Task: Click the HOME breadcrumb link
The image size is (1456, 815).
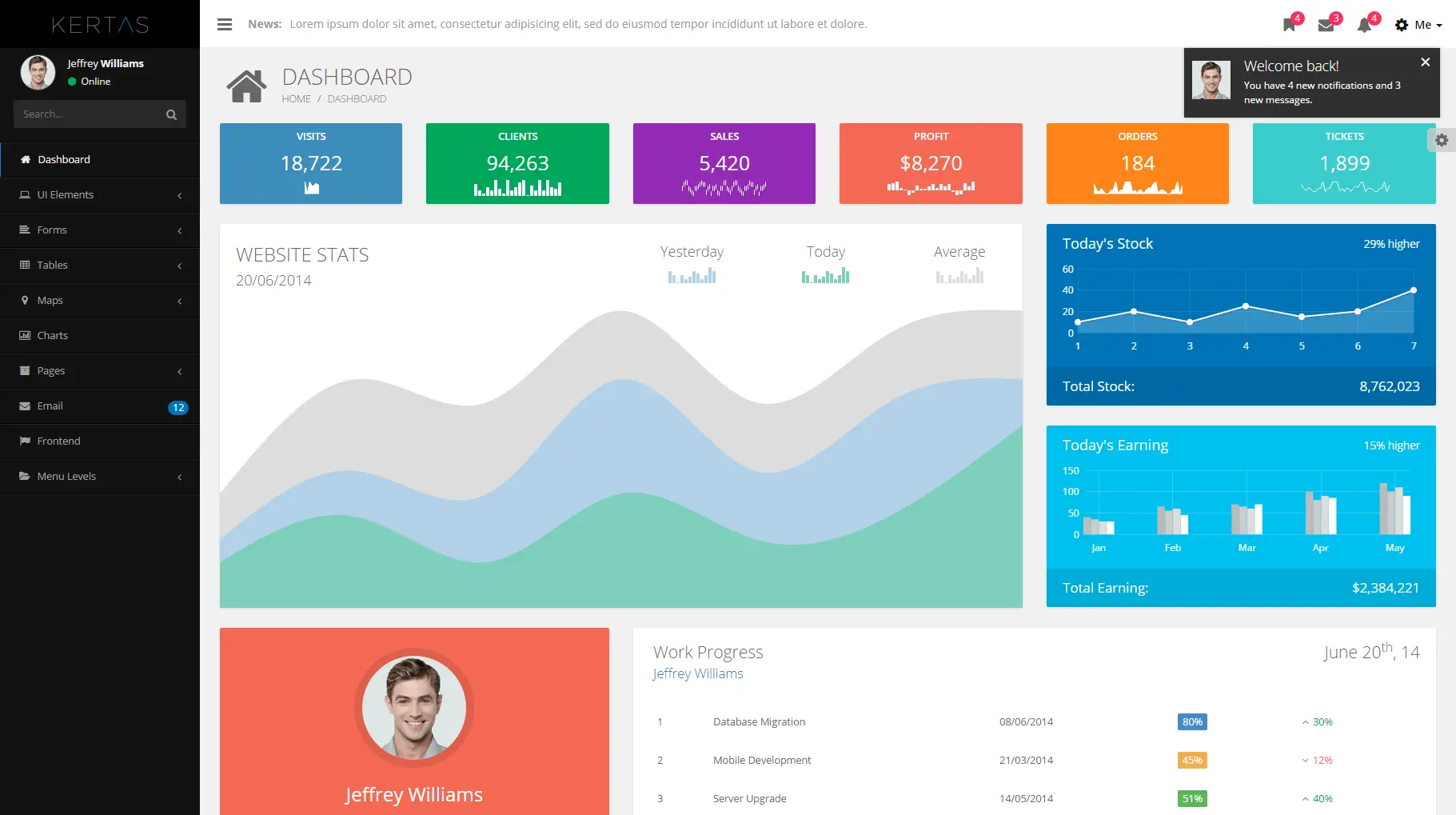Action: (x=296, y=99)
